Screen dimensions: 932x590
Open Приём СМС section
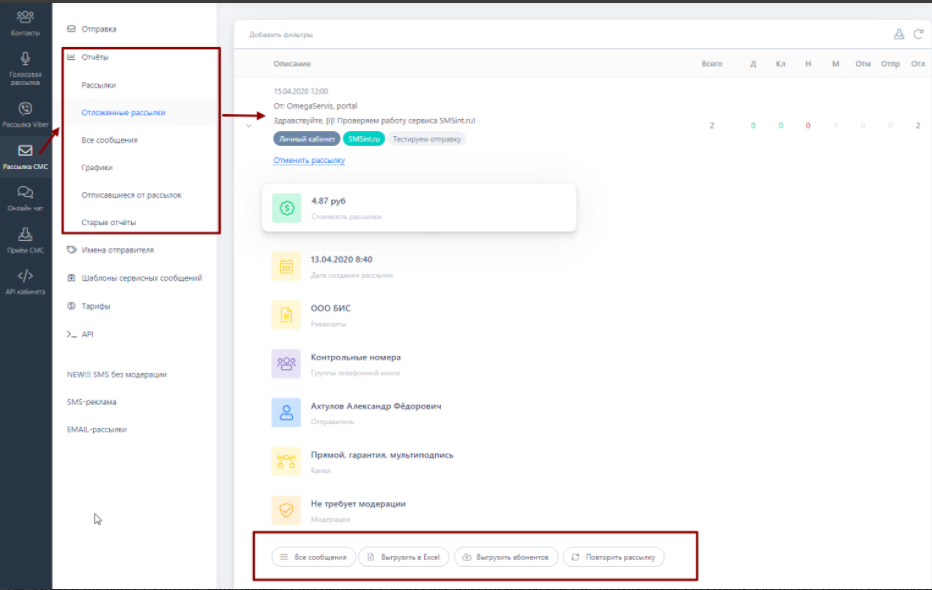pos(25,240)
